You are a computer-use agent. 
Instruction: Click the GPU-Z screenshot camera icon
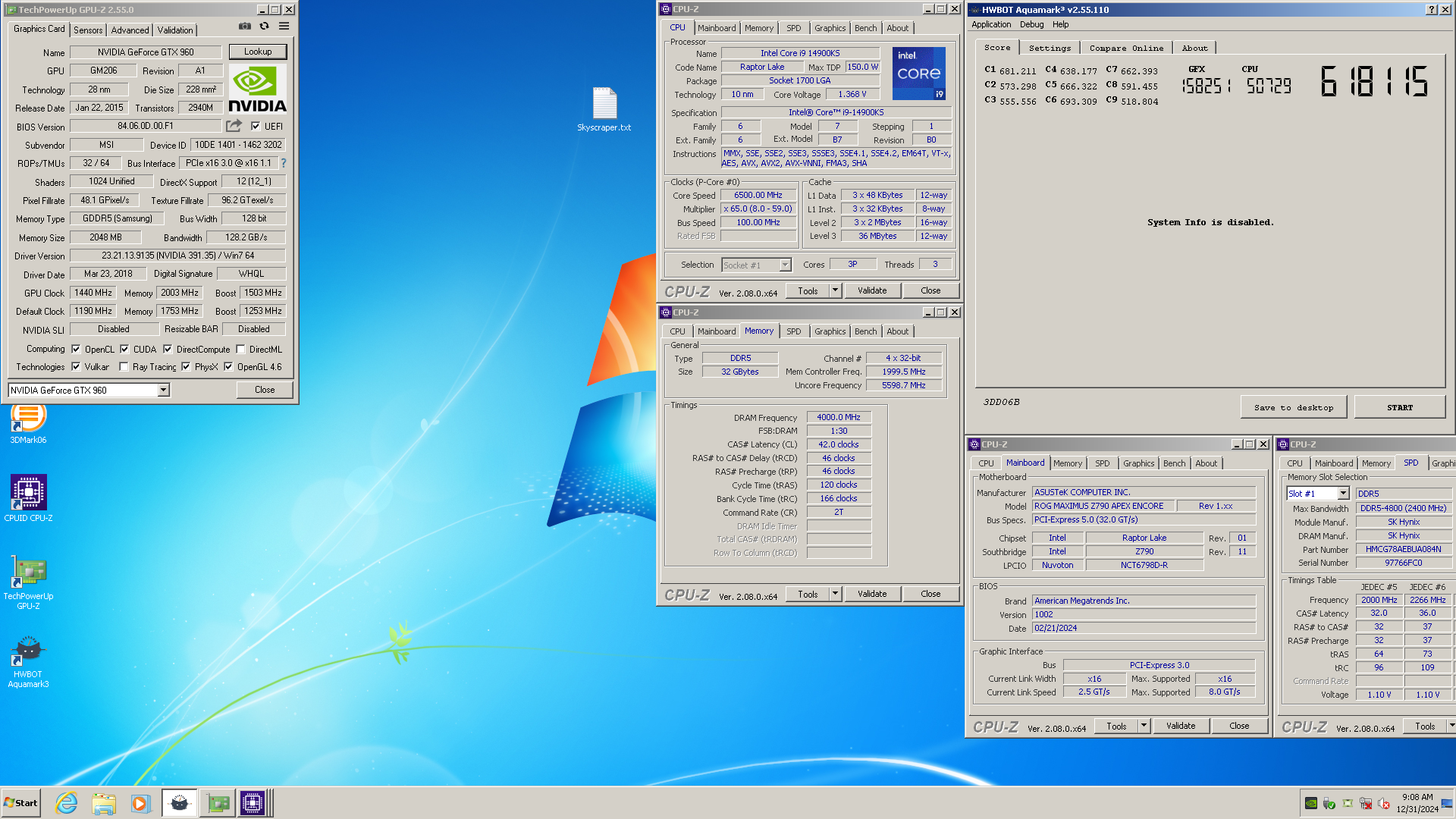245,26
